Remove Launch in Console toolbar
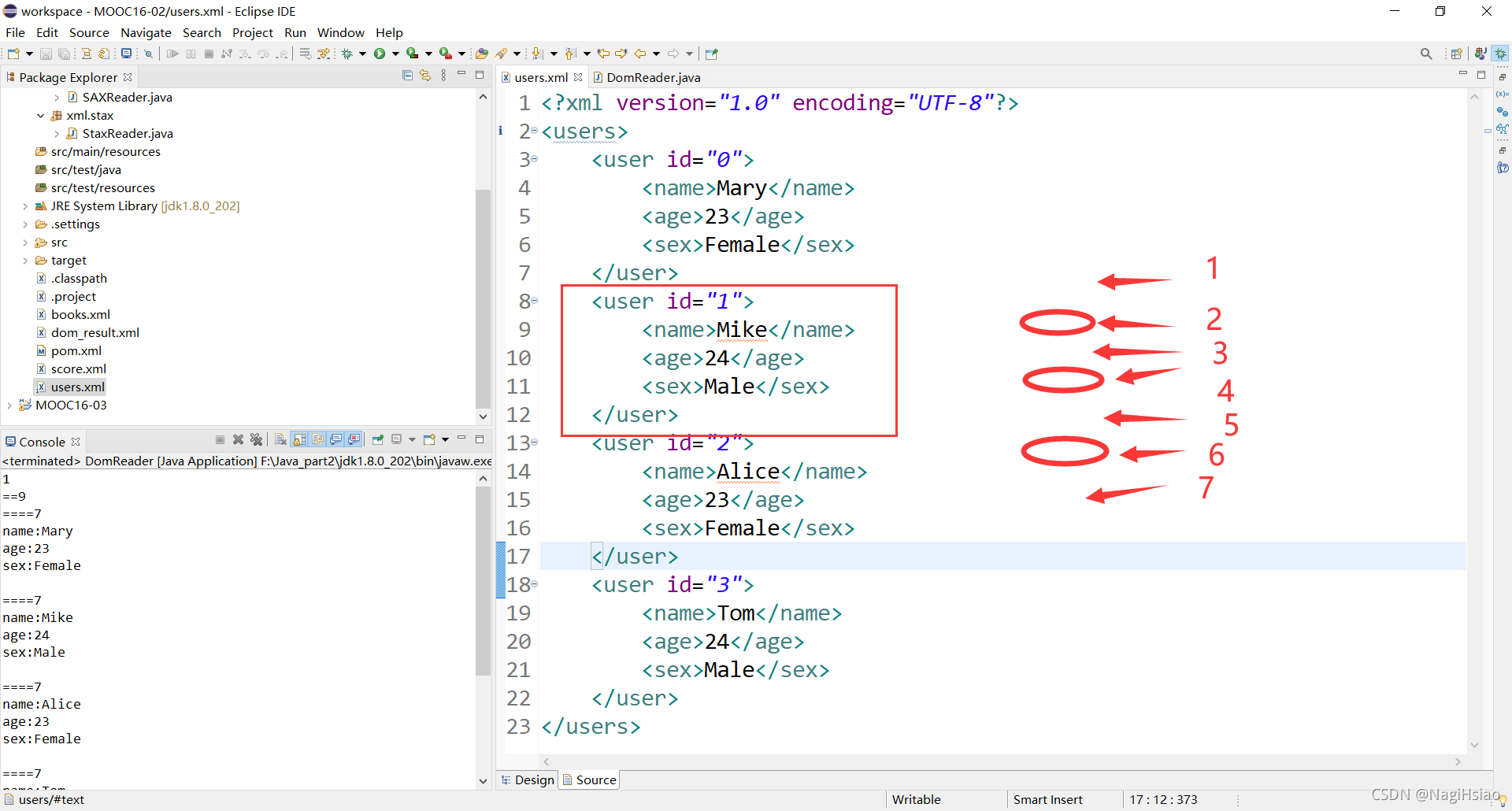Screen dimensions: 1512x811 (x=238, y=439)
